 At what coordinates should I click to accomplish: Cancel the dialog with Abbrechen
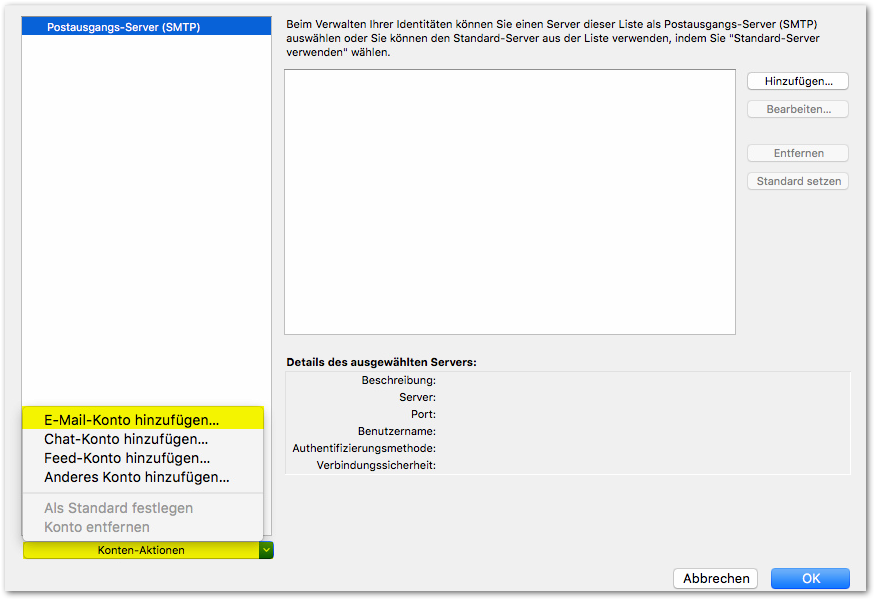pos(715,578)
